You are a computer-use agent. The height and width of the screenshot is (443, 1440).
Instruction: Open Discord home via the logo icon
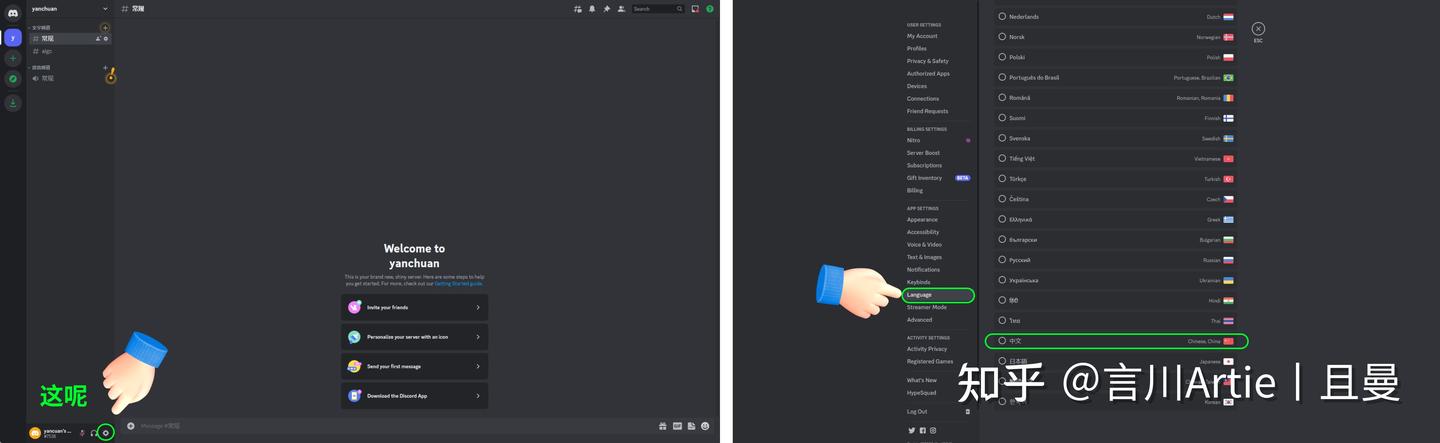tap(13, 12)
